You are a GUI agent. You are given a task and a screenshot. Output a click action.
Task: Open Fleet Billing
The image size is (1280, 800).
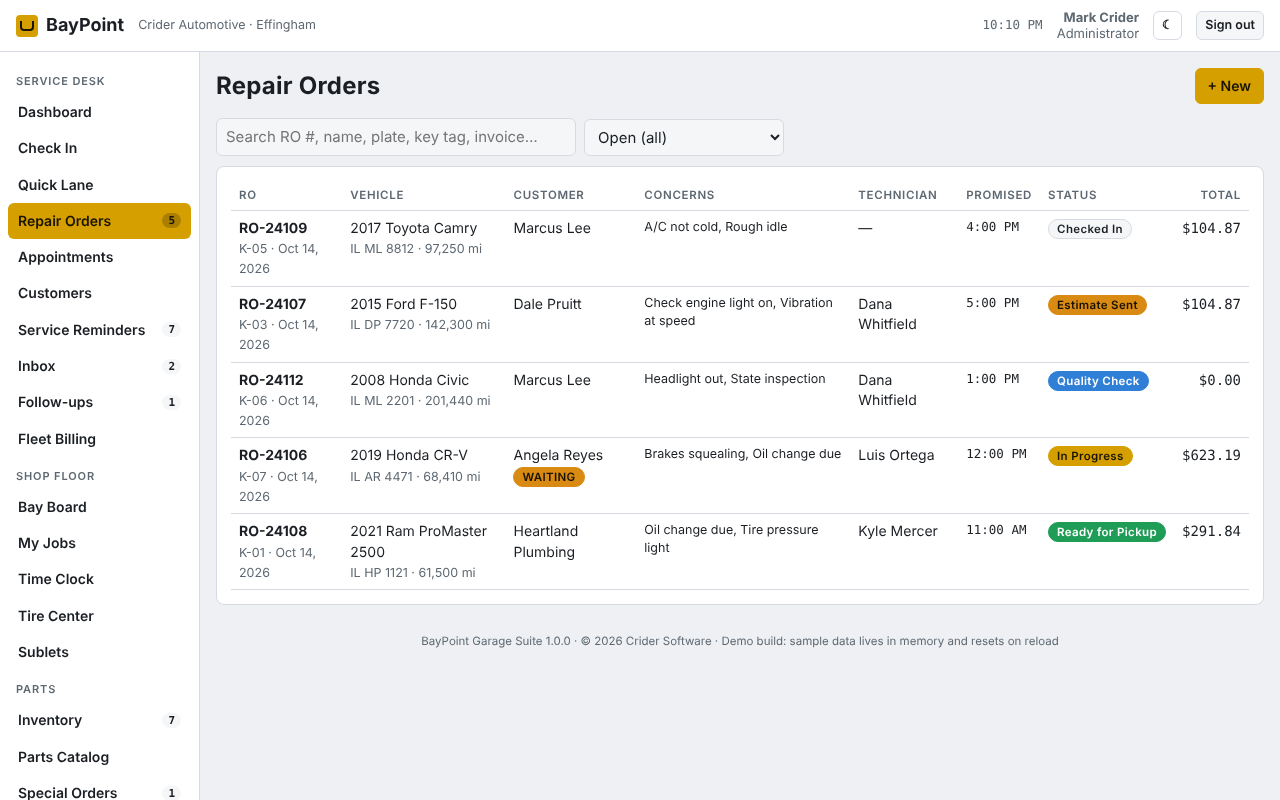99,439
